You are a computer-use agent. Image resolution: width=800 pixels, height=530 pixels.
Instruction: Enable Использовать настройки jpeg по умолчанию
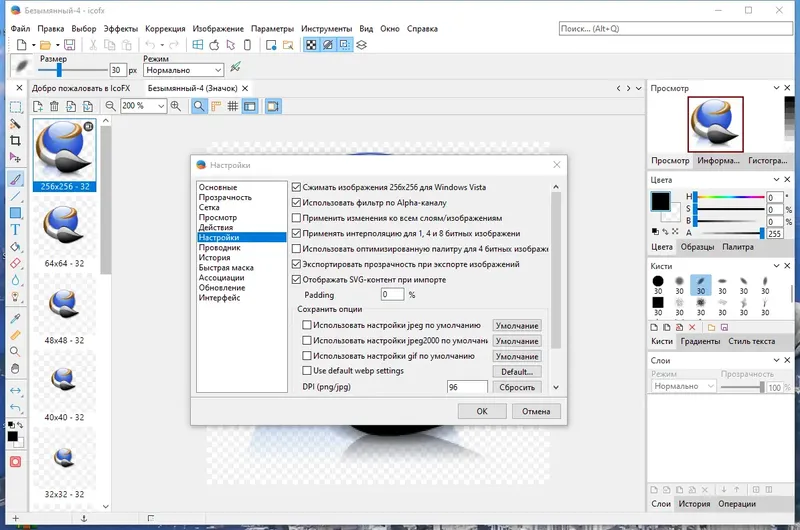point(307,324)
